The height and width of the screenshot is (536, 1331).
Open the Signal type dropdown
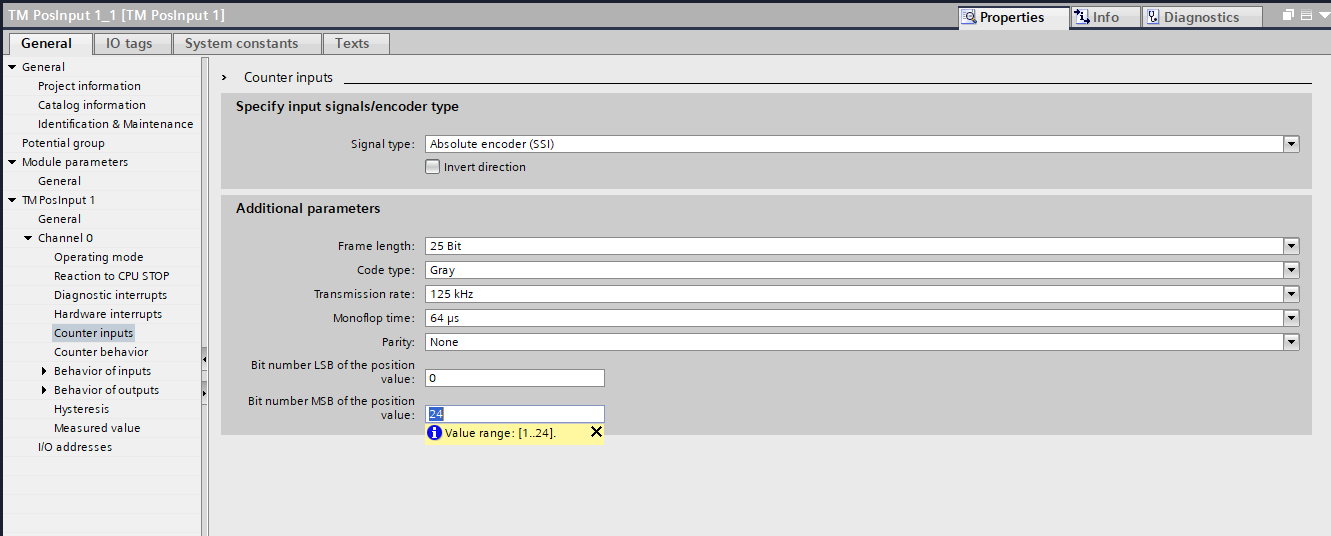1292,144
